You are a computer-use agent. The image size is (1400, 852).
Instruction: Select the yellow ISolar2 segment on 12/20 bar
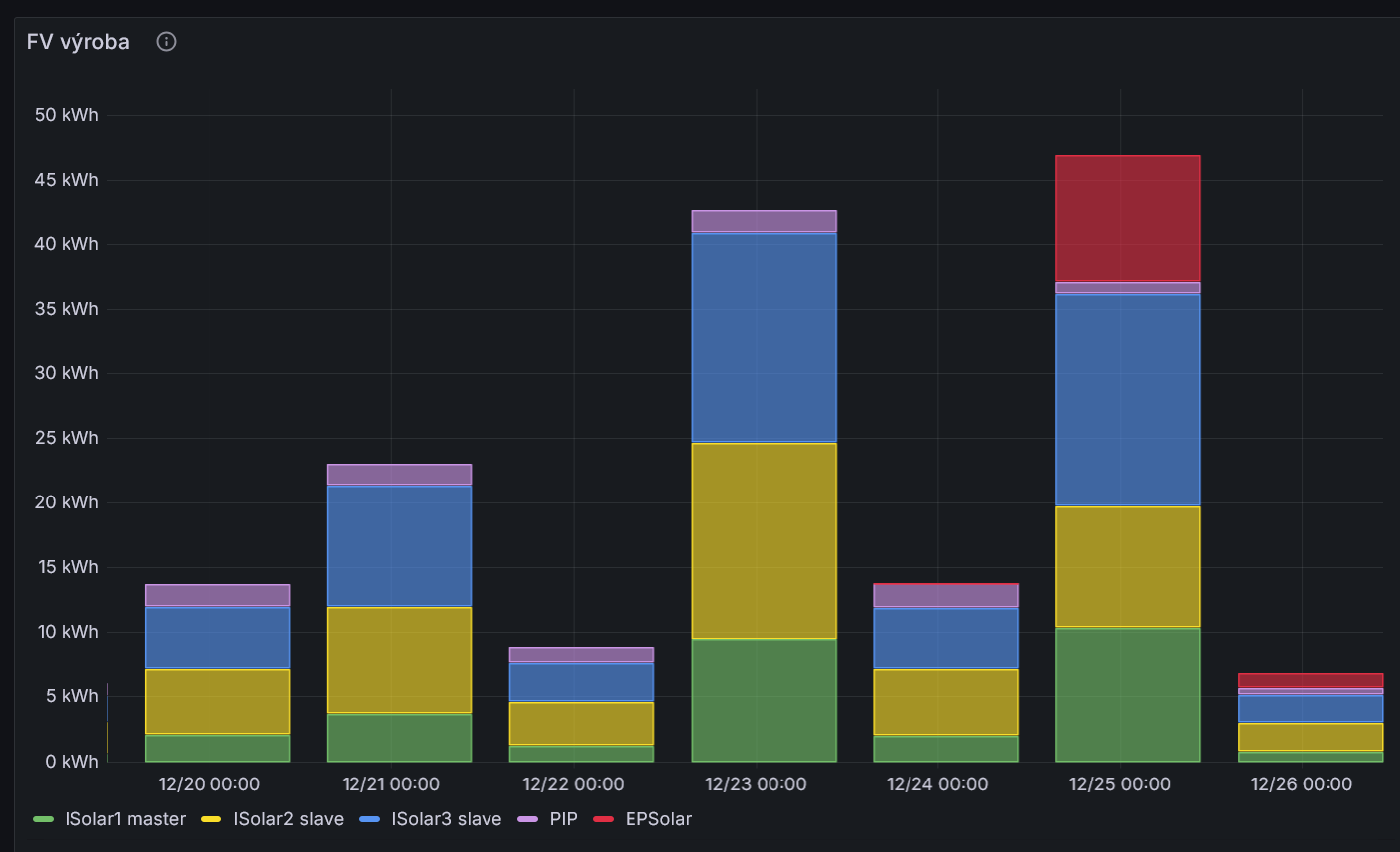pyautogui.click(x=217, y=702)
